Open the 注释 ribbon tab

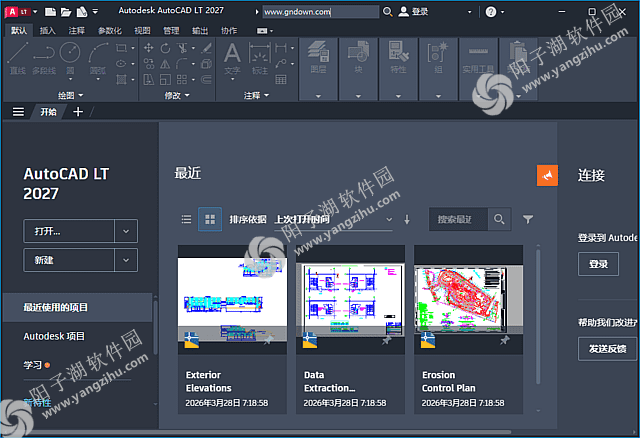77,31
